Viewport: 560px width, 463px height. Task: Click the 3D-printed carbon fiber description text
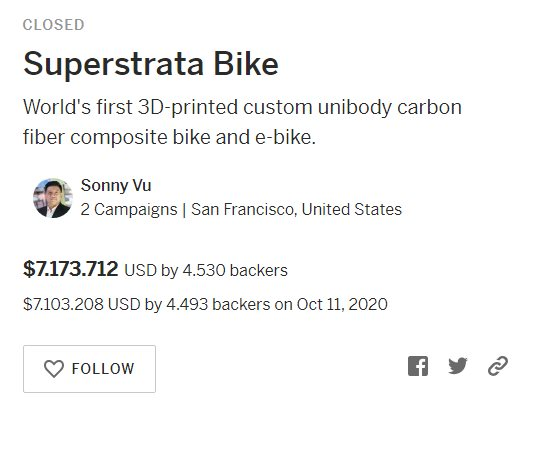point(242,122)
